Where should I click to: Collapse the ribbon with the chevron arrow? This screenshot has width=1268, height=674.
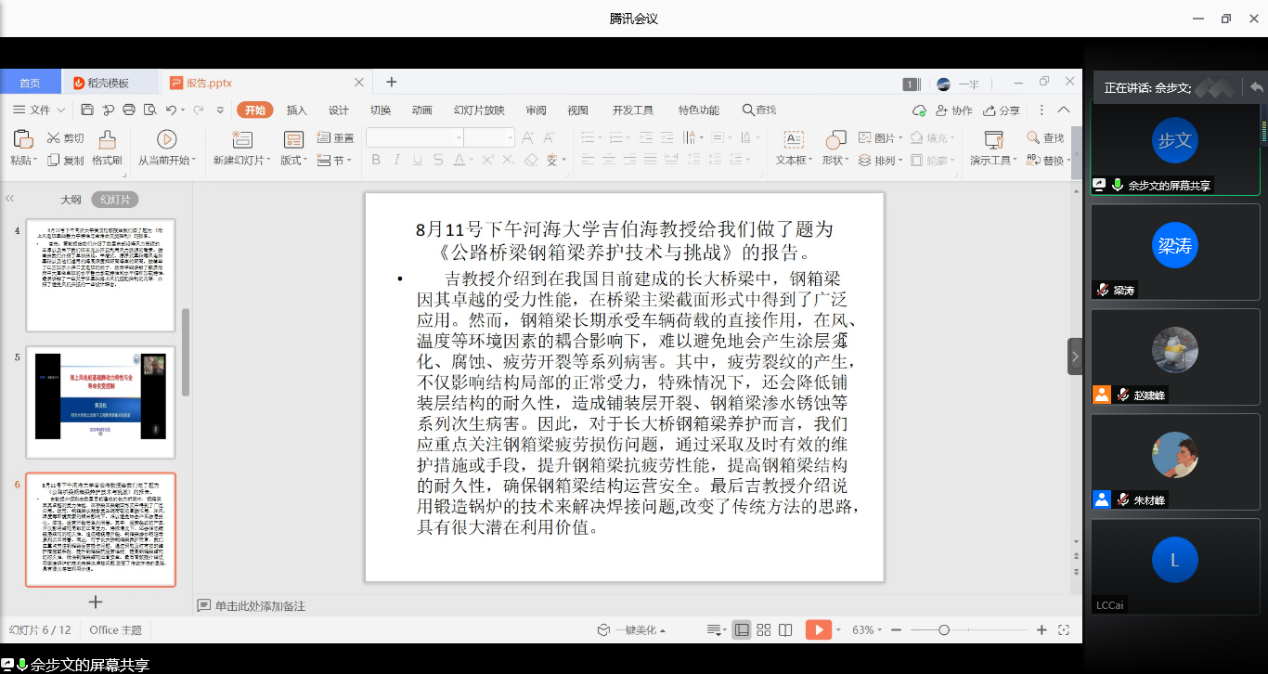pyautogui.click(x=1064, y=110)
